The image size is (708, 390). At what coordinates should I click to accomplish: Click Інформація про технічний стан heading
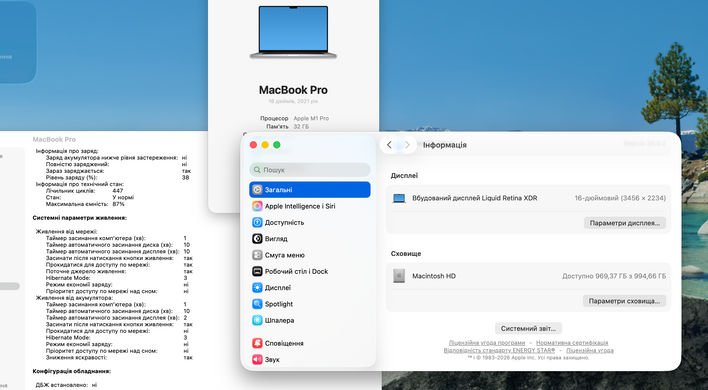[79, 184]
